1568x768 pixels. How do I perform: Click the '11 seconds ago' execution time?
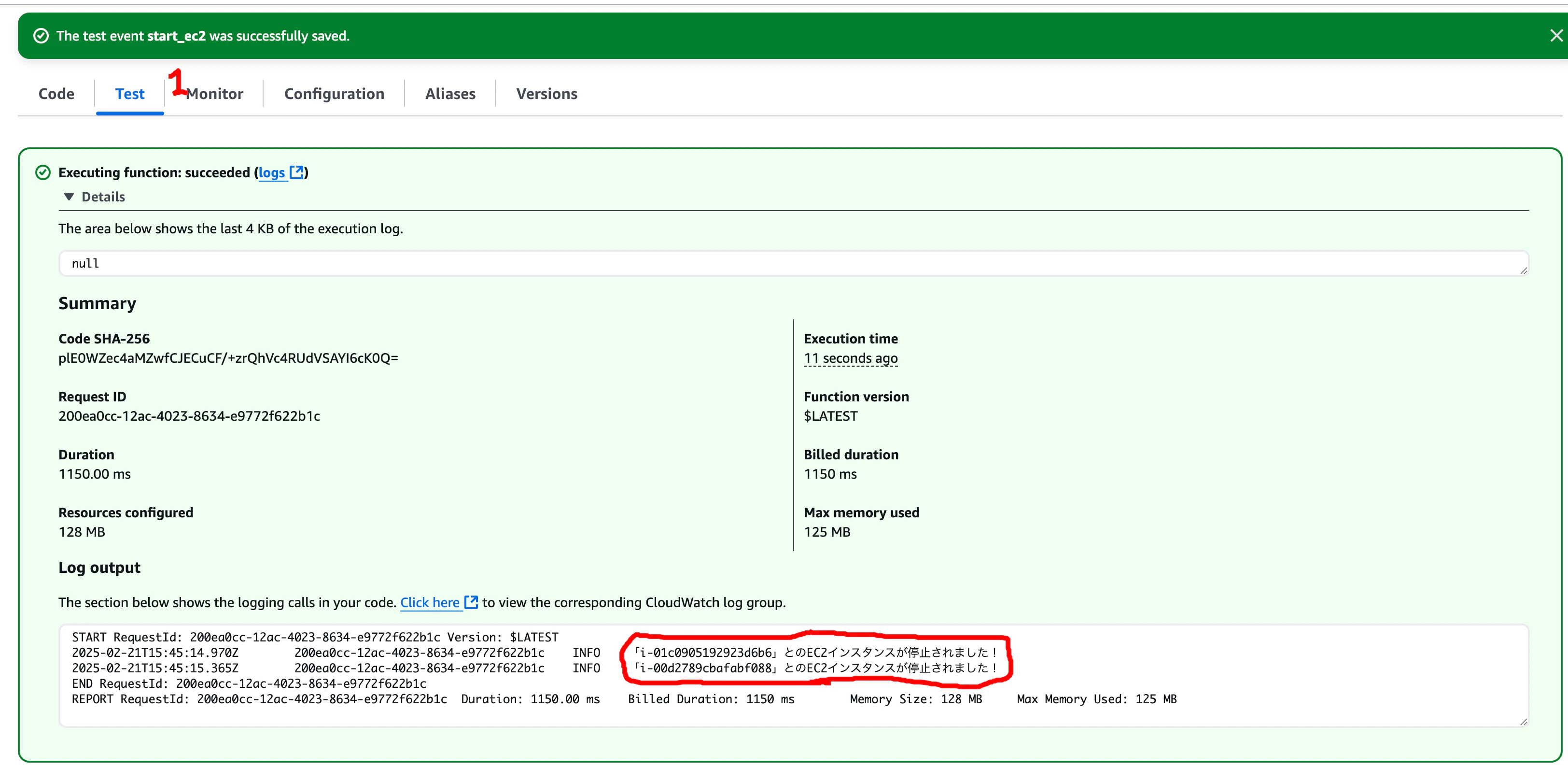tap(850, 358)
